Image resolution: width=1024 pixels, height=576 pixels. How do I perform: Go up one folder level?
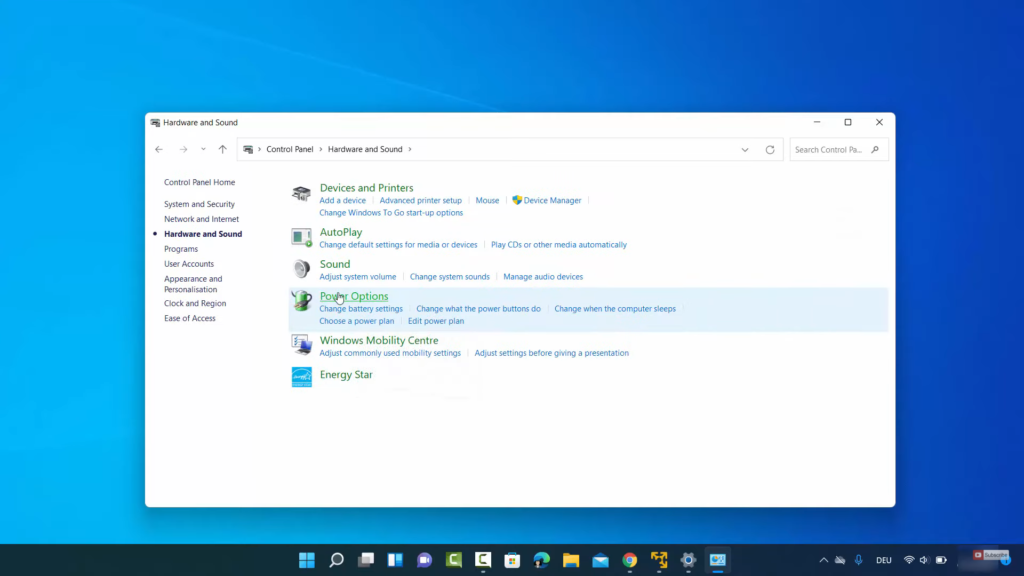tap(222, 150)
